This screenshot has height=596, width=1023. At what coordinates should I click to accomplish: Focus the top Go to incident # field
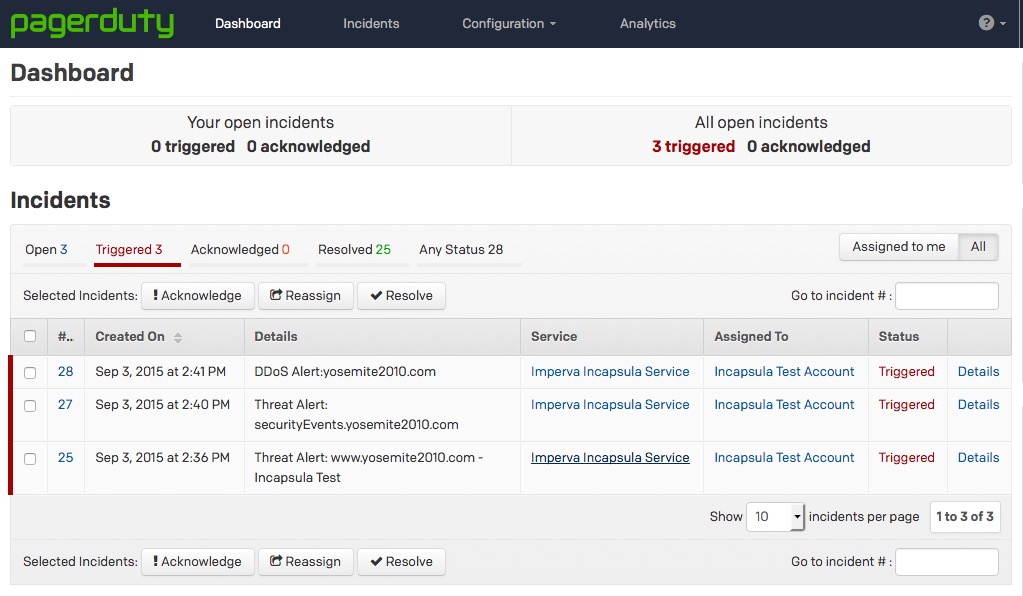click(x=947, y=295)
